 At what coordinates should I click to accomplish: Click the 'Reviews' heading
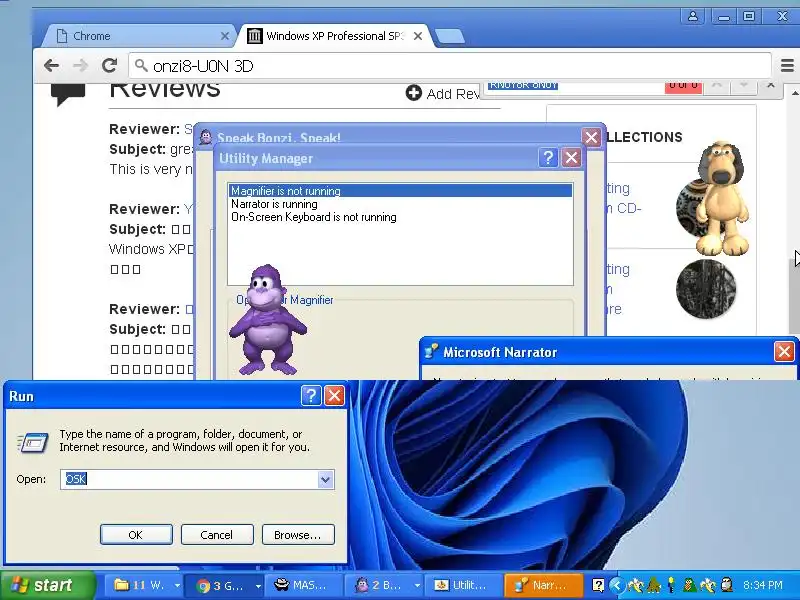pyautogui.click(x=165, y=90)
